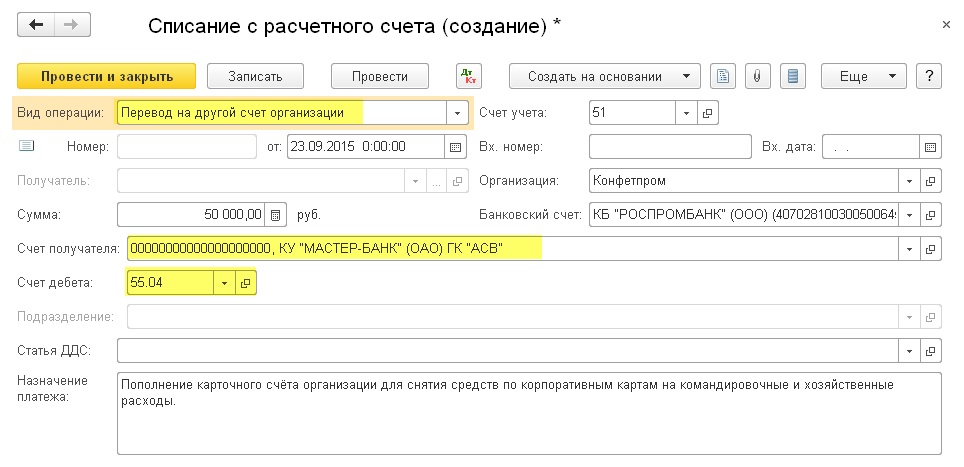Image resolution: width=964 pixels, height=467 pixels.
Task: Show Дт/Кт postings icon
Action: pyautogui.click(x=470, y=76)
